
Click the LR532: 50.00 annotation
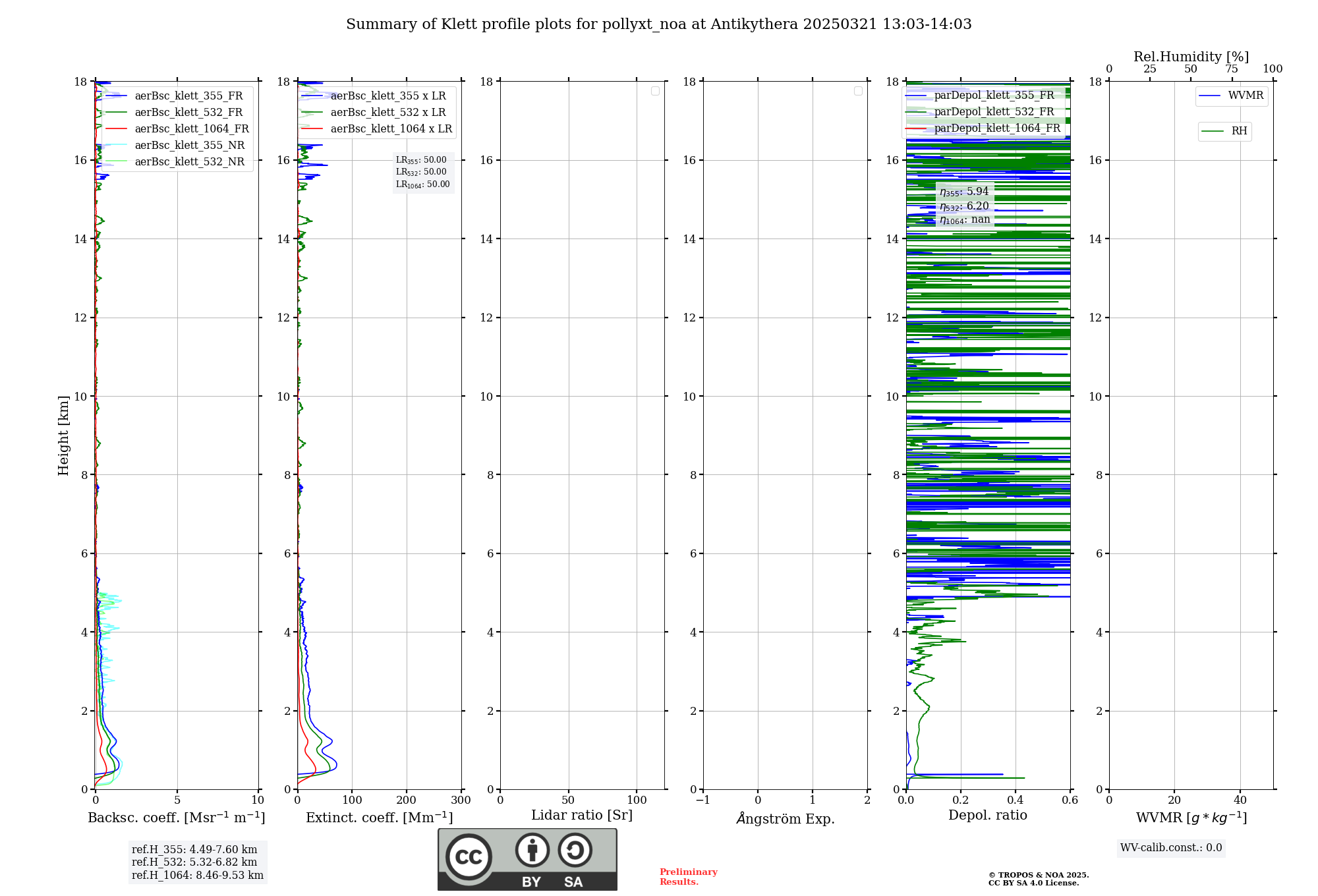[x=421, y=172]
